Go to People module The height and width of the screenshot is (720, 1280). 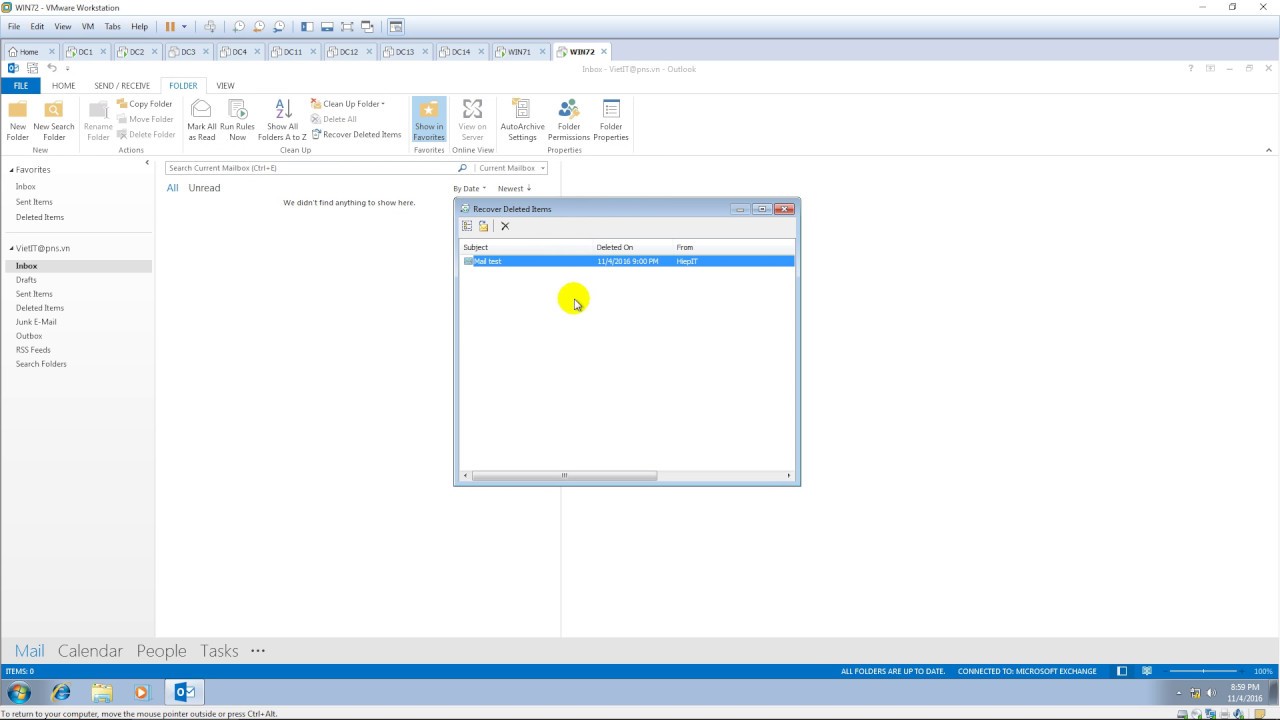[161, 651]
